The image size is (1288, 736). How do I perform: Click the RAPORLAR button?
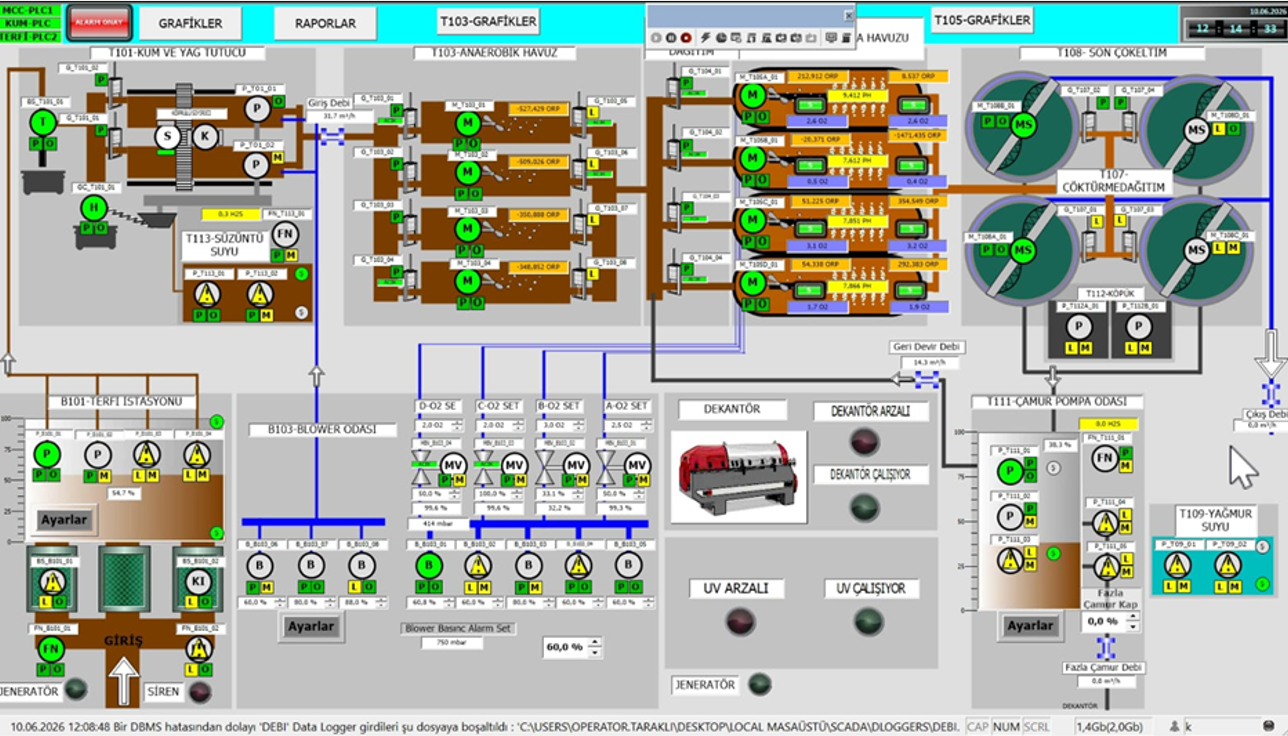point(325,23)
